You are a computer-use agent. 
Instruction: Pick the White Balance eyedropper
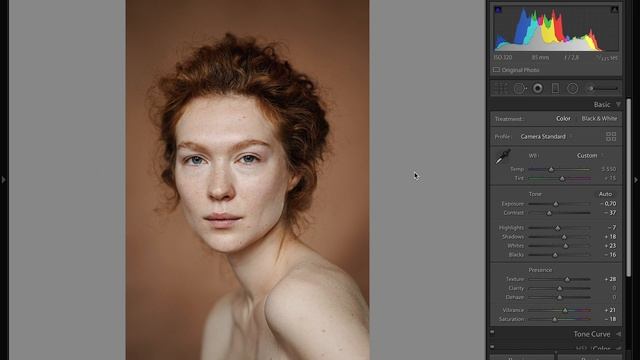point(503,156)
